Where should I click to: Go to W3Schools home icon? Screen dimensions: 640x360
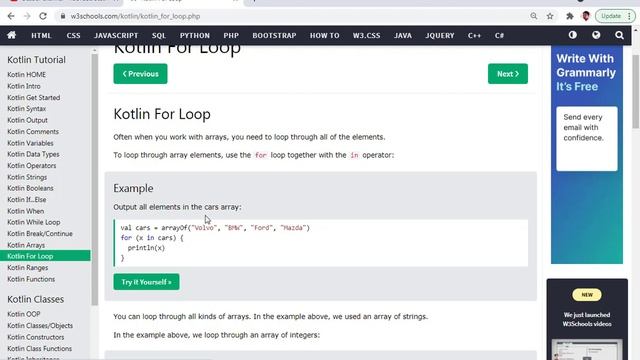pos(11,35)
